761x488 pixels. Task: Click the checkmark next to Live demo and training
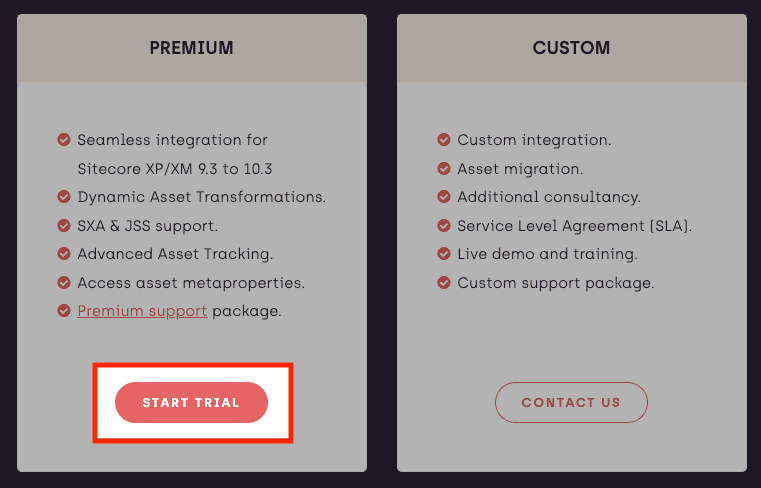click(444, 254)
